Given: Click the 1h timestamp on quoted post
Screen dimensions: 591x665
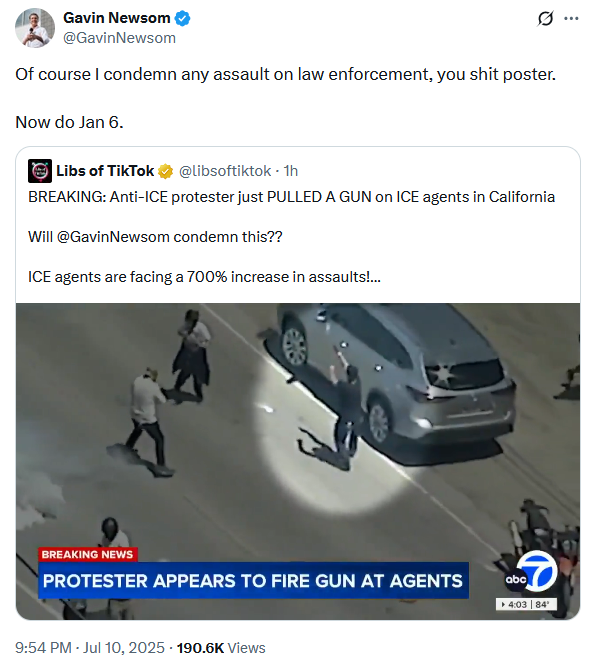Looking at the screenshot, I should [290, 171].
